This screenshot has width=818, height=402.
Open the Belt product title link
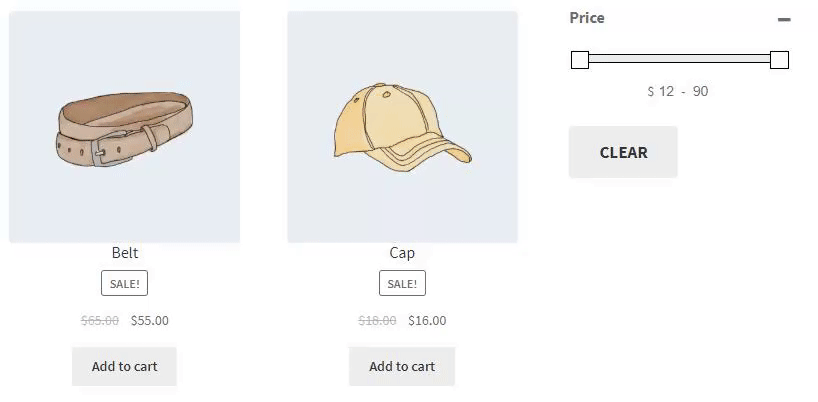125,253
